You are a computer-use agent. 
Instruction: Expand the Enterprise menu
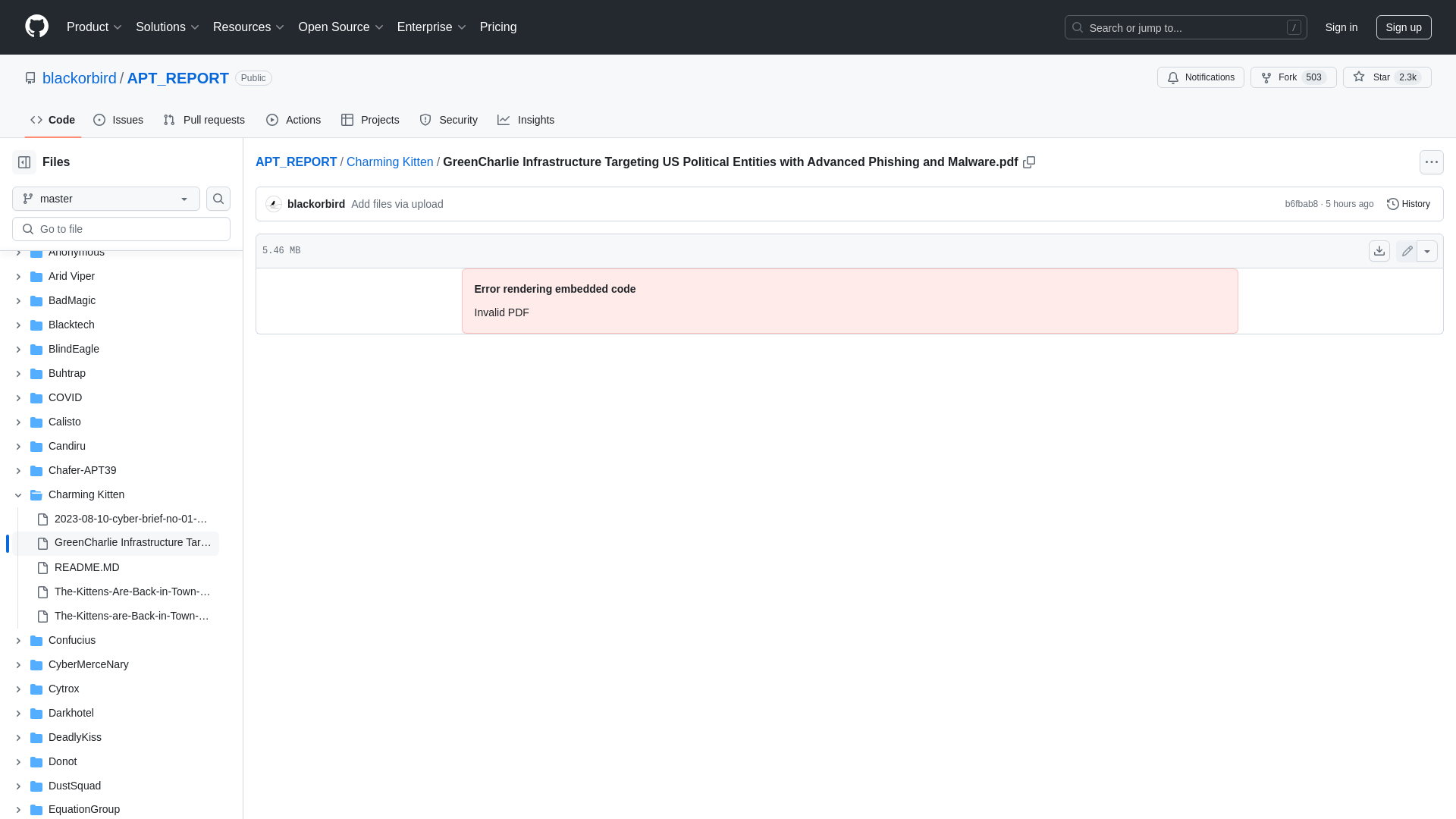click(x=431, y=27)
